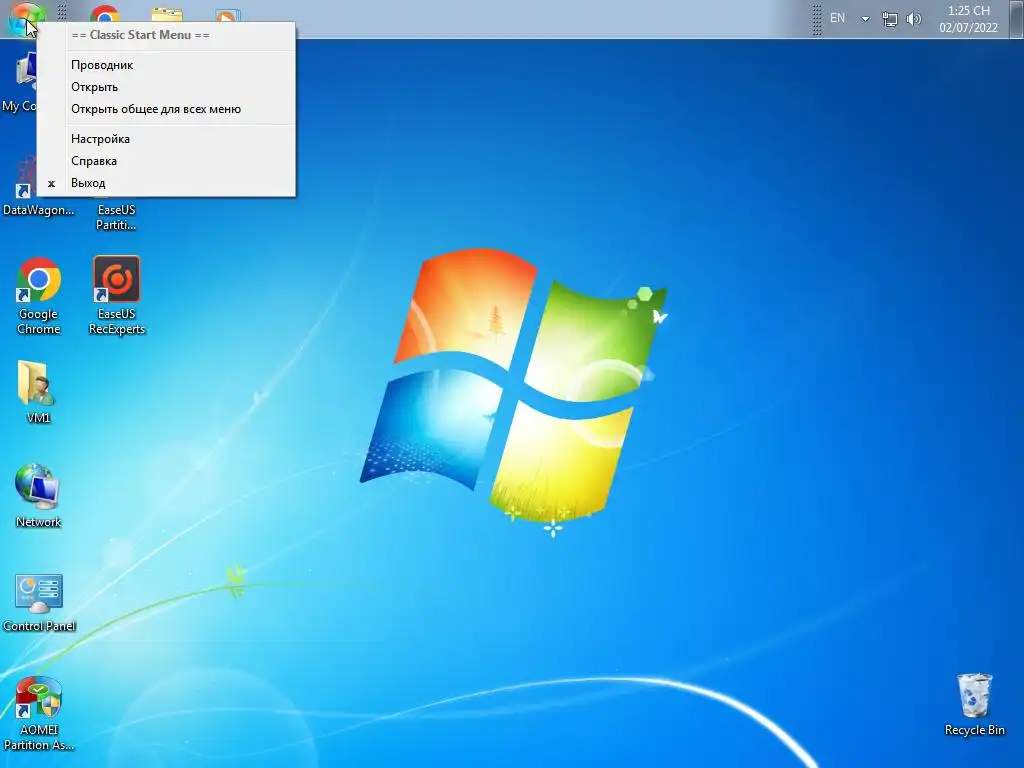Open the clock showing 1:25 CH
Screen dimensions: 1024x768
click(x=968, y=19)
